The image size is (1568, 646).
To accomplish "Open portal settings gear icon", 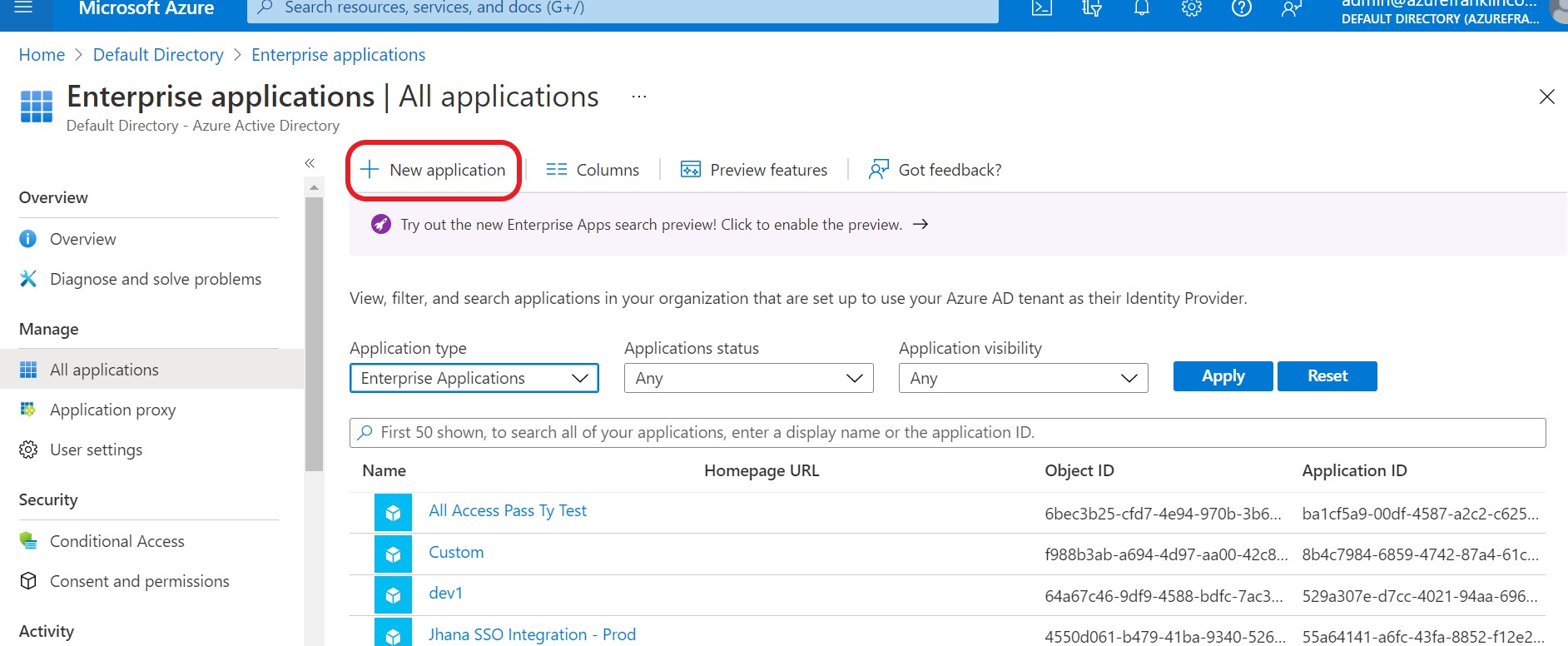I will pos(1192,8).
